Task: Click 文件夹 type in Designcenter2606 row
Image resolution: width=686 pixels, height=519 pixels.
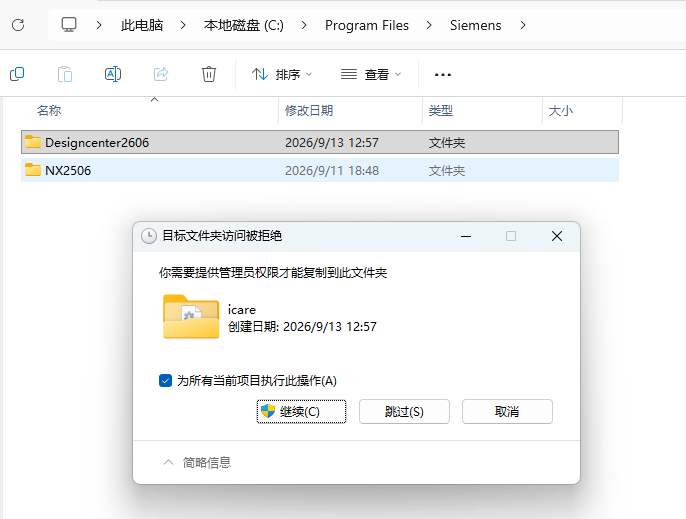Action: click(447, 142)
